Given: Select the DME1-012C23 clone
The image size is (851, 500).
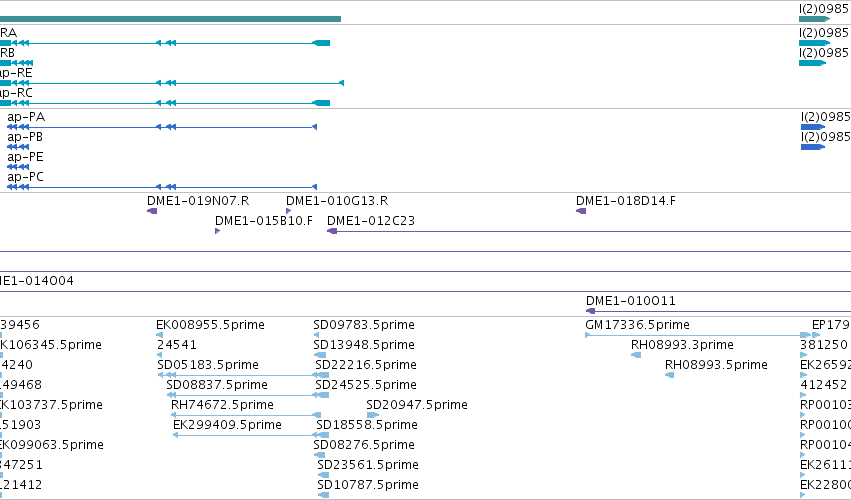Looking at the screenshot, I should 589,231.
